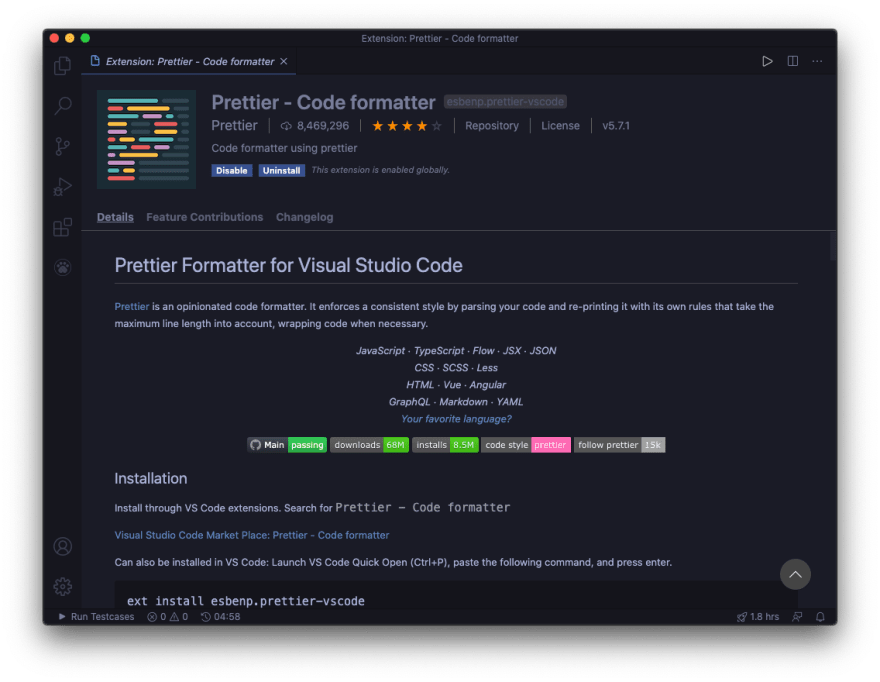This screenshot has height=682, width=880.
Task: Open the License link
Action: (560, 126)
